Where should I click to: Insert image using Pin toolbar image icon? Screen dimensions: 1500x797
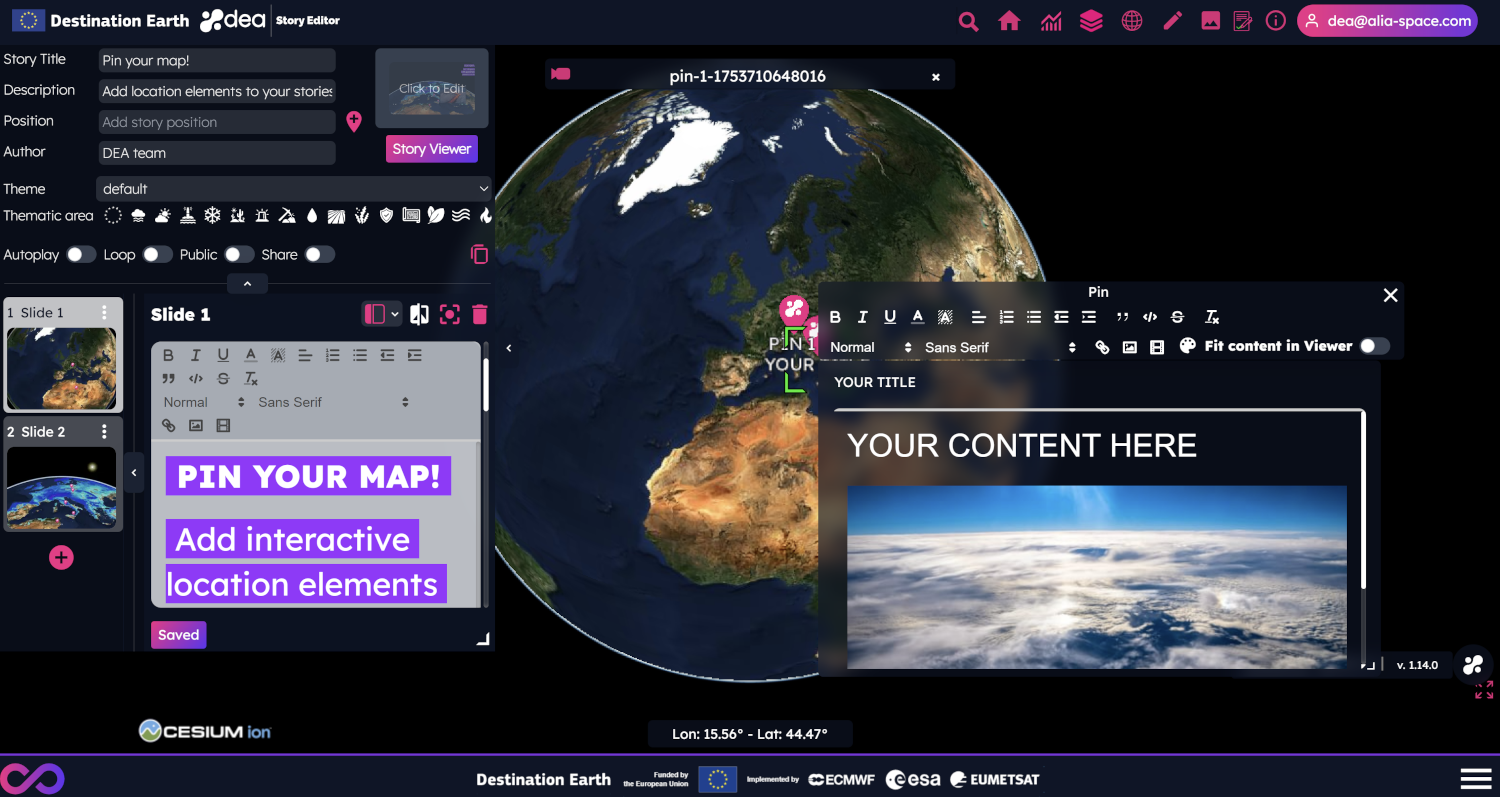[1129, 347]
